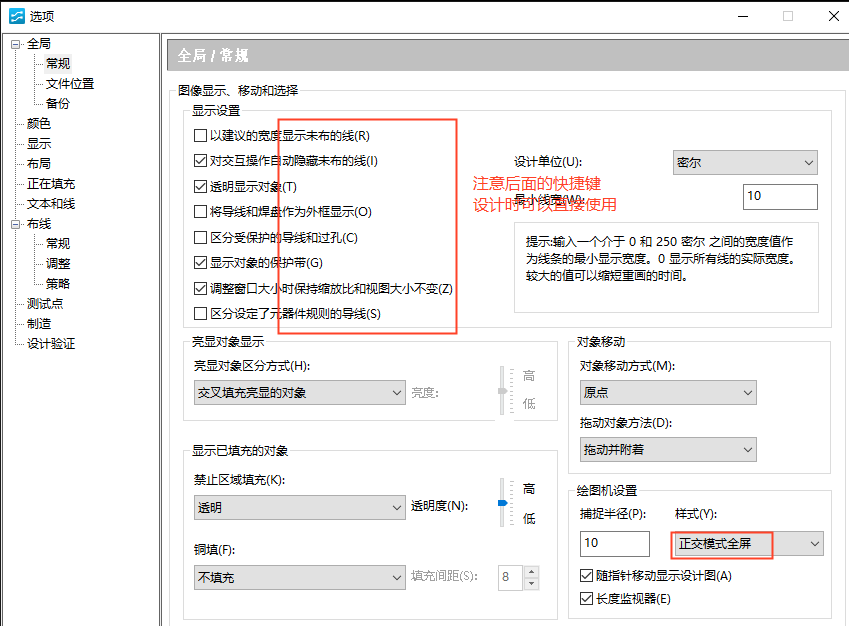
Task: Click the up arrow of 填充间距 stepper
Action: (x=531, y=573)
